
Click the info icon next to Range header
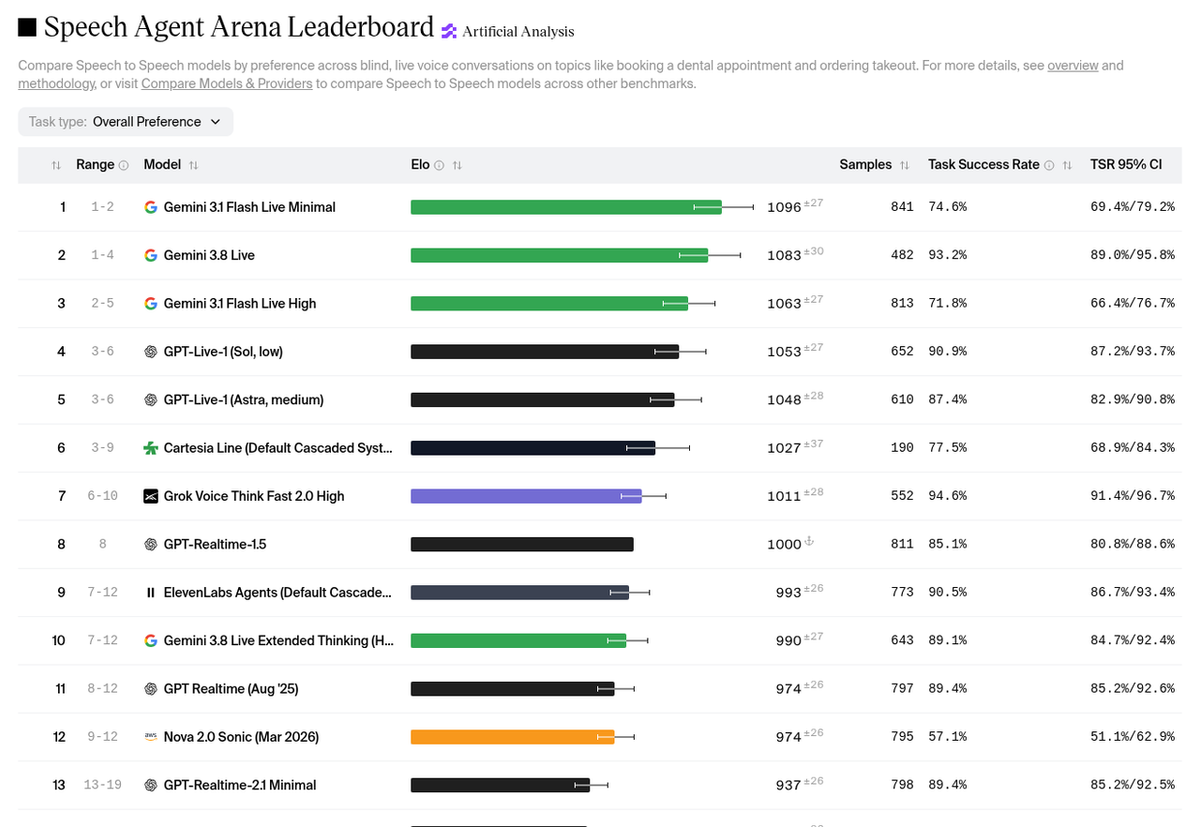pyautogui.click(x=124, y=165)
